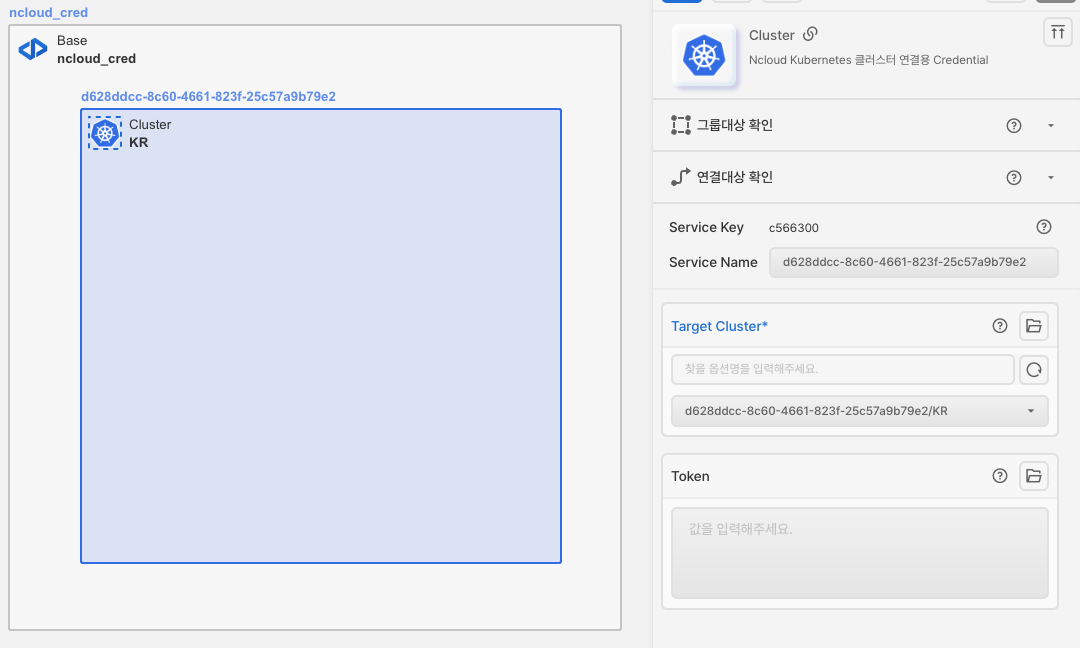Click the Base ncloud_cred code icon
This screenshot has height=648, width=1080.
point(33,50)
